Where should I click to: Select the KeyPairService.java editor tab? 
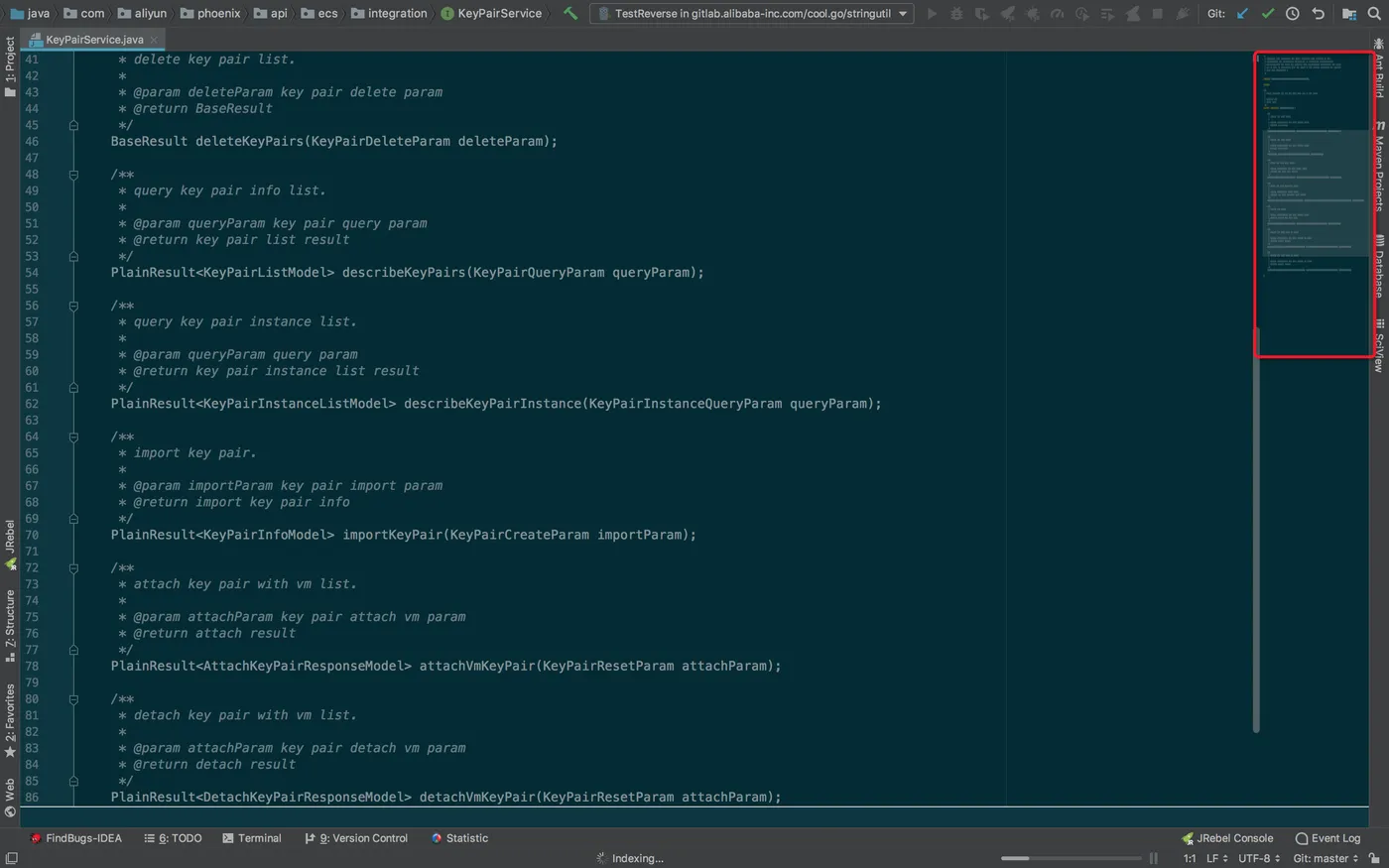[x=92, y=40]
